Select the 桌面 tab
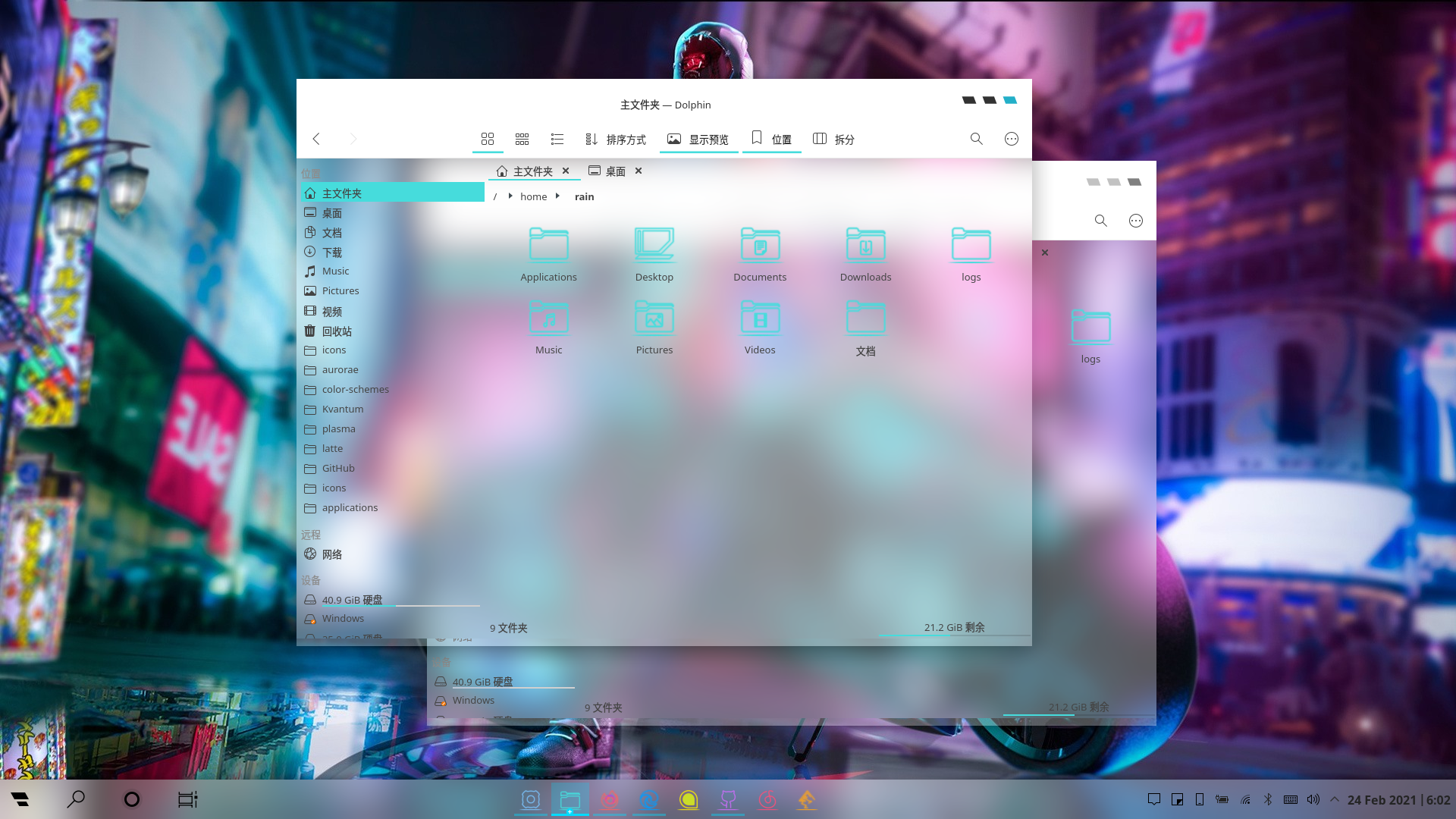 point(607,171)
